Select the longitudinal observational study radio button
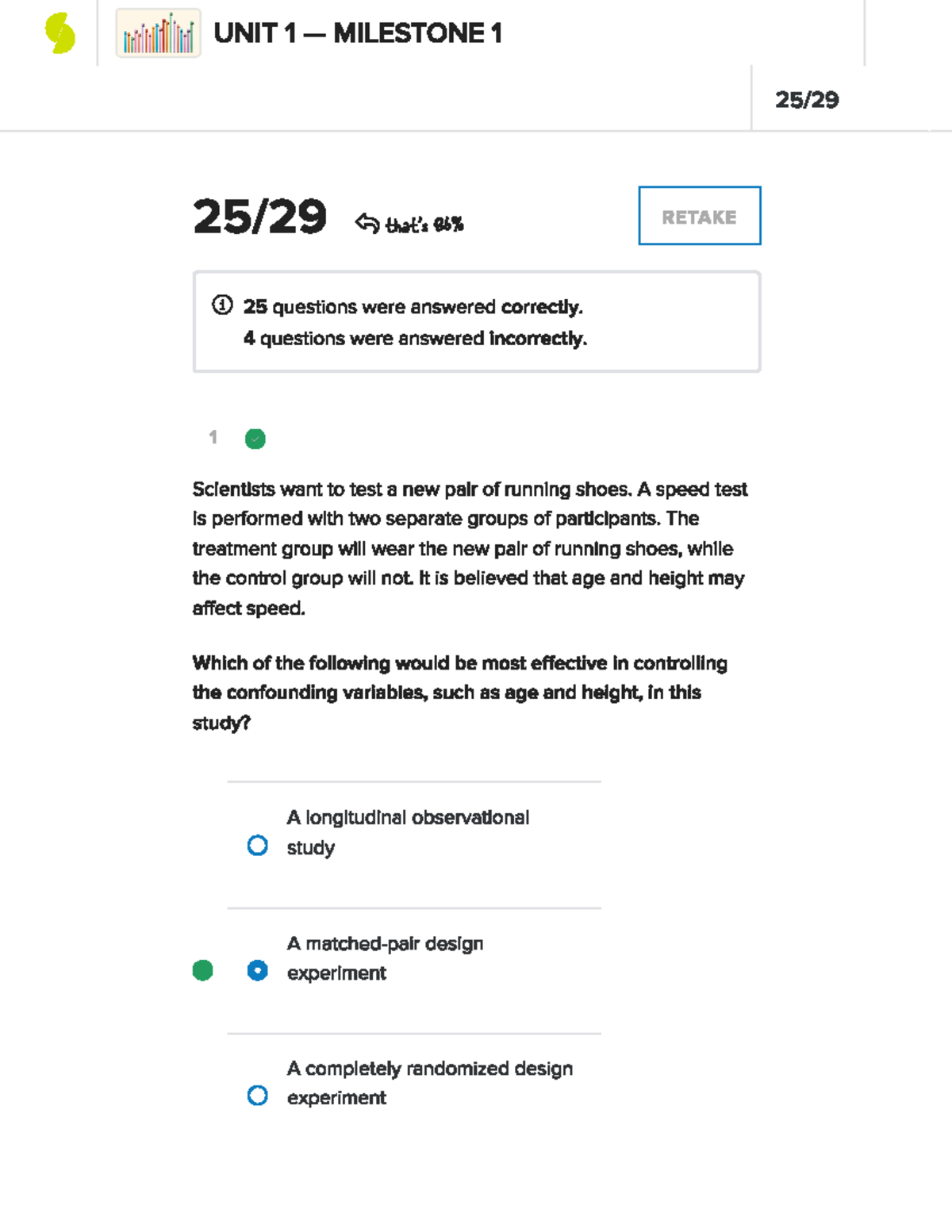952x1232 pixels. pyautogui.click(x=258, y=846)
